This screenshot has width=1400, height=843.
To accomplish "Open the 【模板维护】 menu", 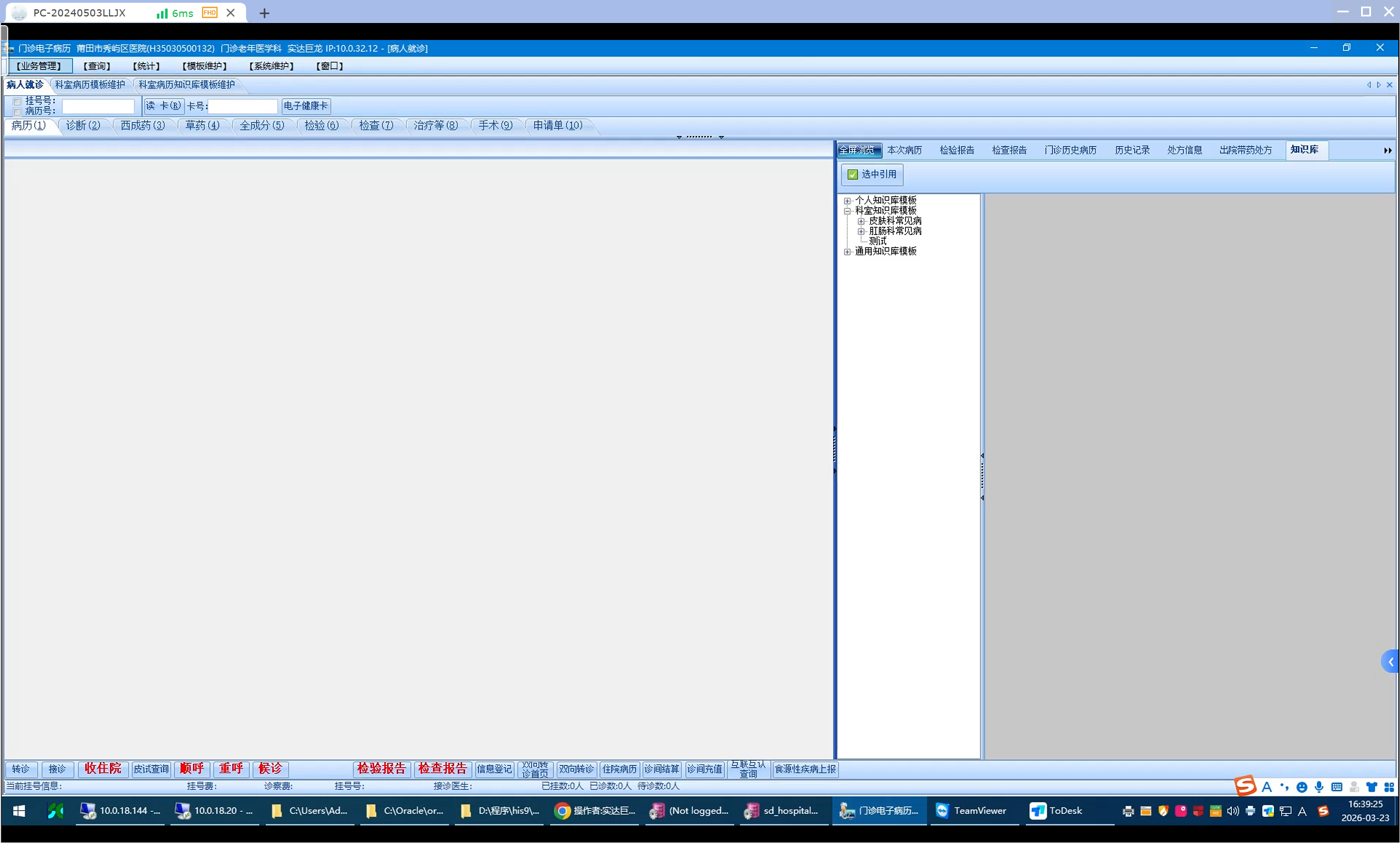I will (x=204, y=66).
